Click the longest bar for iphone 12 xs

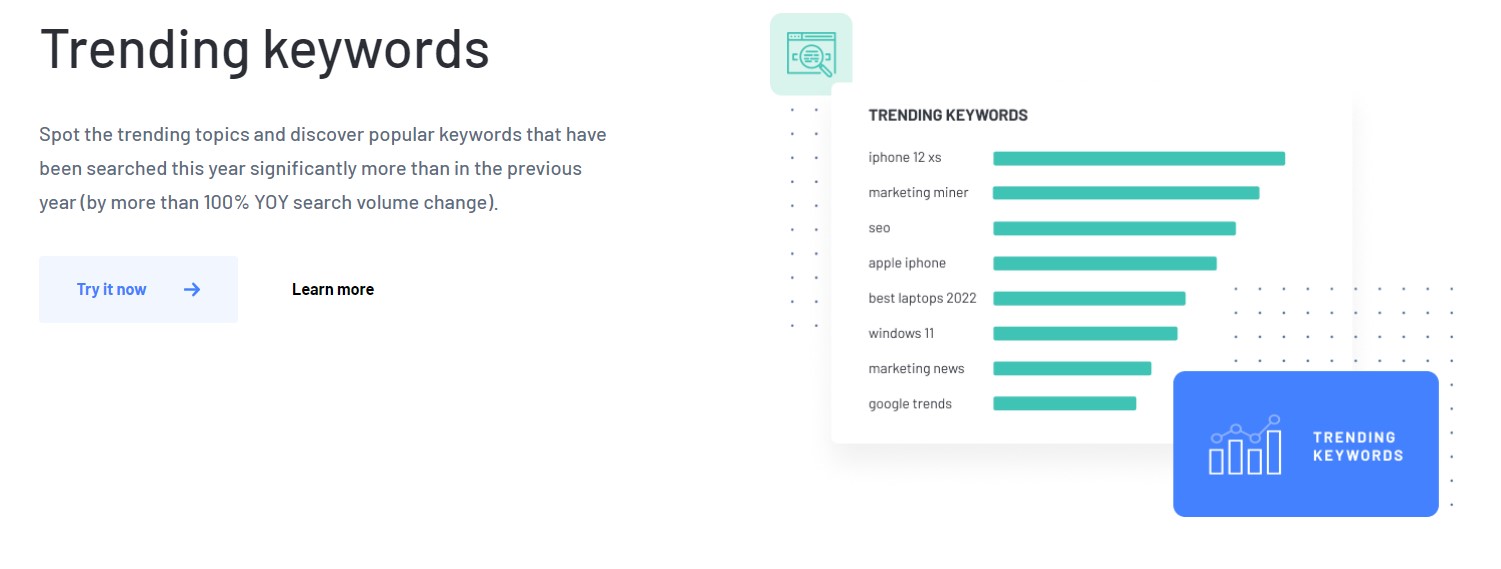click(x=1138, y=158)
